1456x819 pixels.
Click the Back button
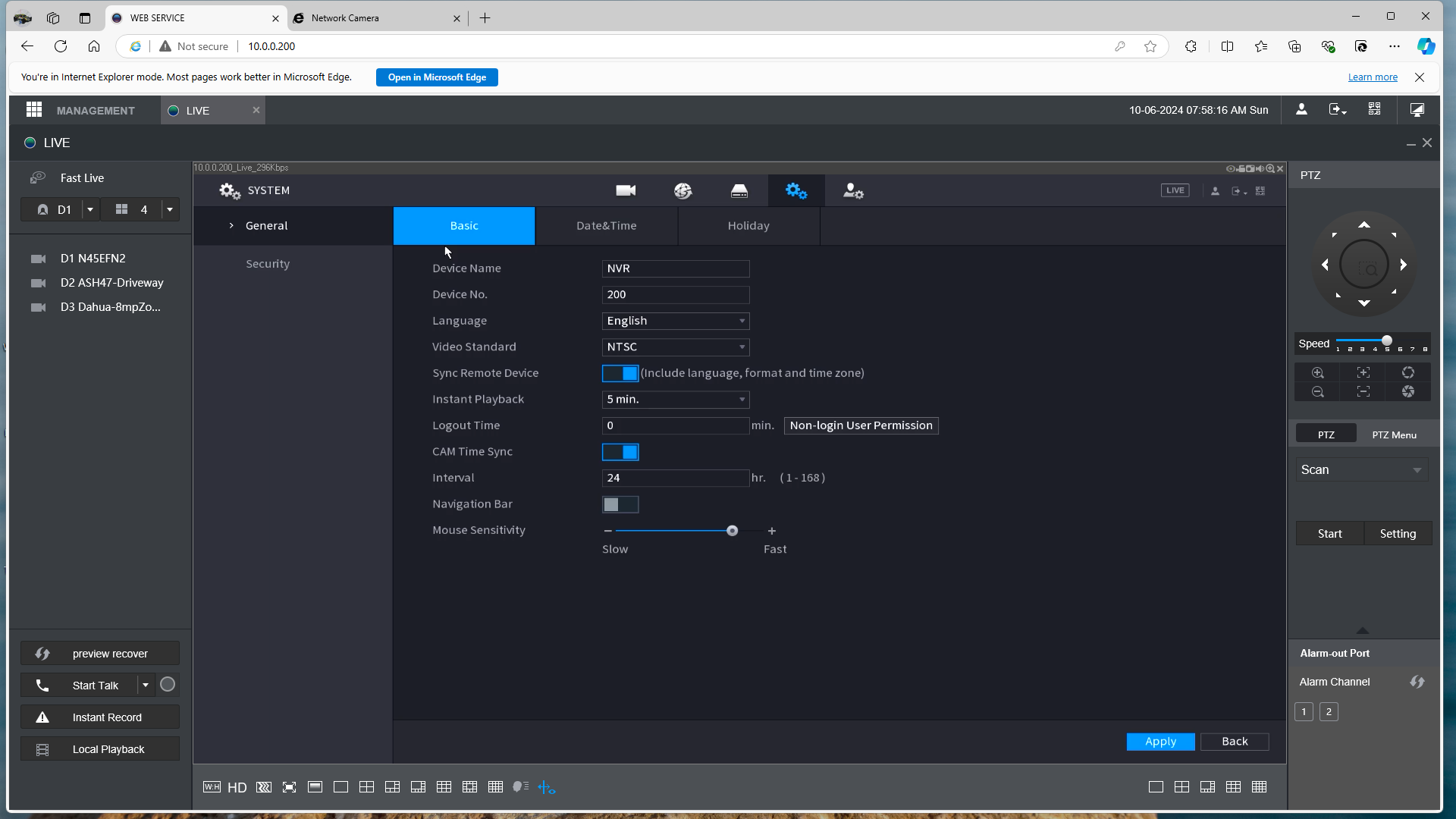(1235, 742)
